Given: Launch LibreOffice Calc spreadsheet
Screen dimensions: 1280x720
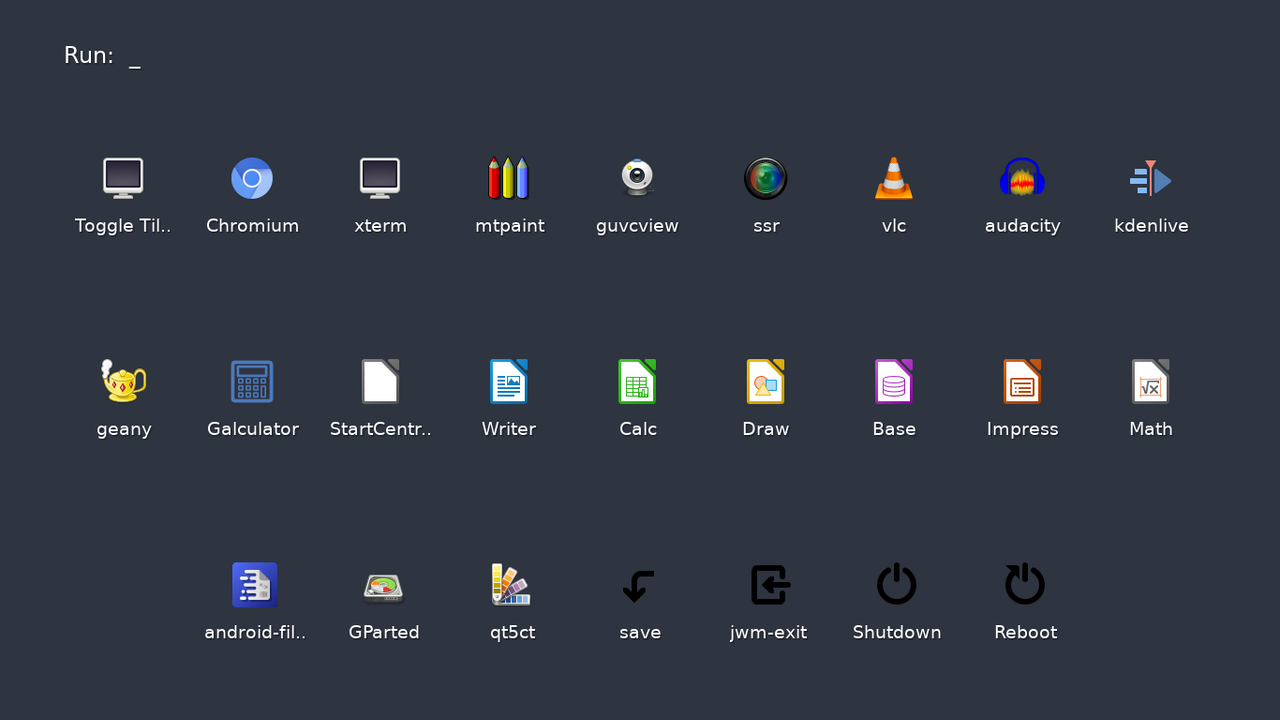Looking at the screenshot, I should tap(637, 381).
